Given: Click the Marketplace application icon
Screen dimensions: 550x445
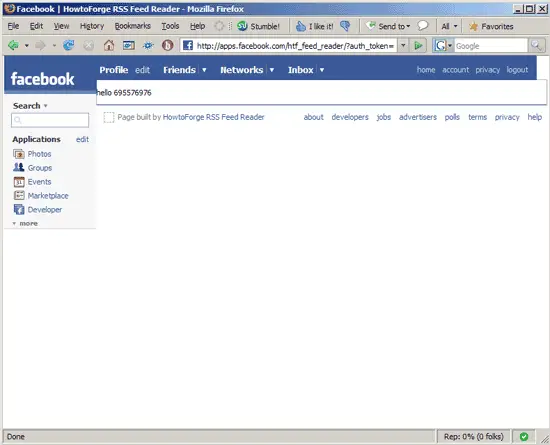Looking at the screenshot, I should [19, 195].
